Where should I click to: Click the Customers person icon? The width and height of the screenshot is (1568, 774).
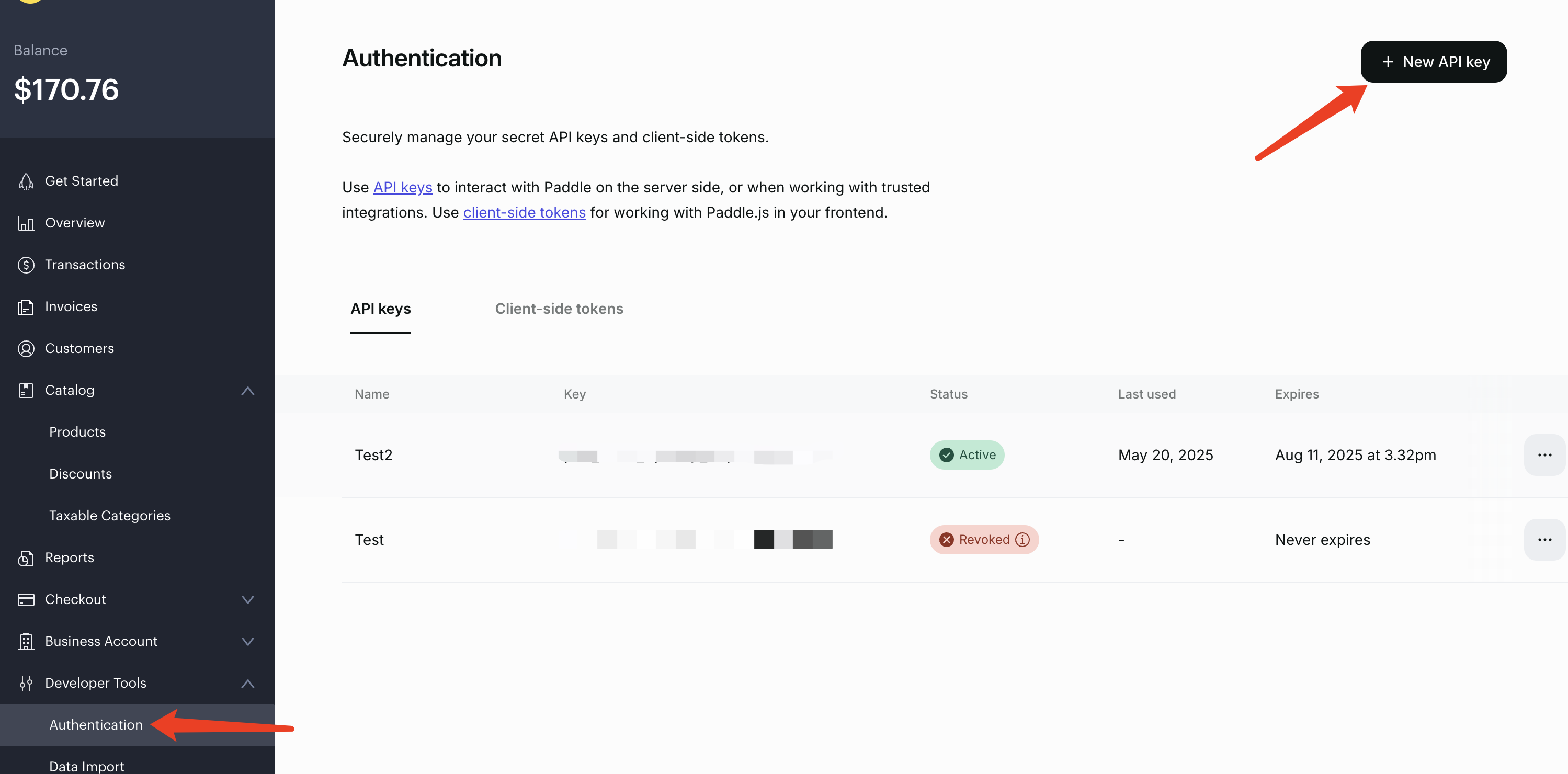(26, 349)
